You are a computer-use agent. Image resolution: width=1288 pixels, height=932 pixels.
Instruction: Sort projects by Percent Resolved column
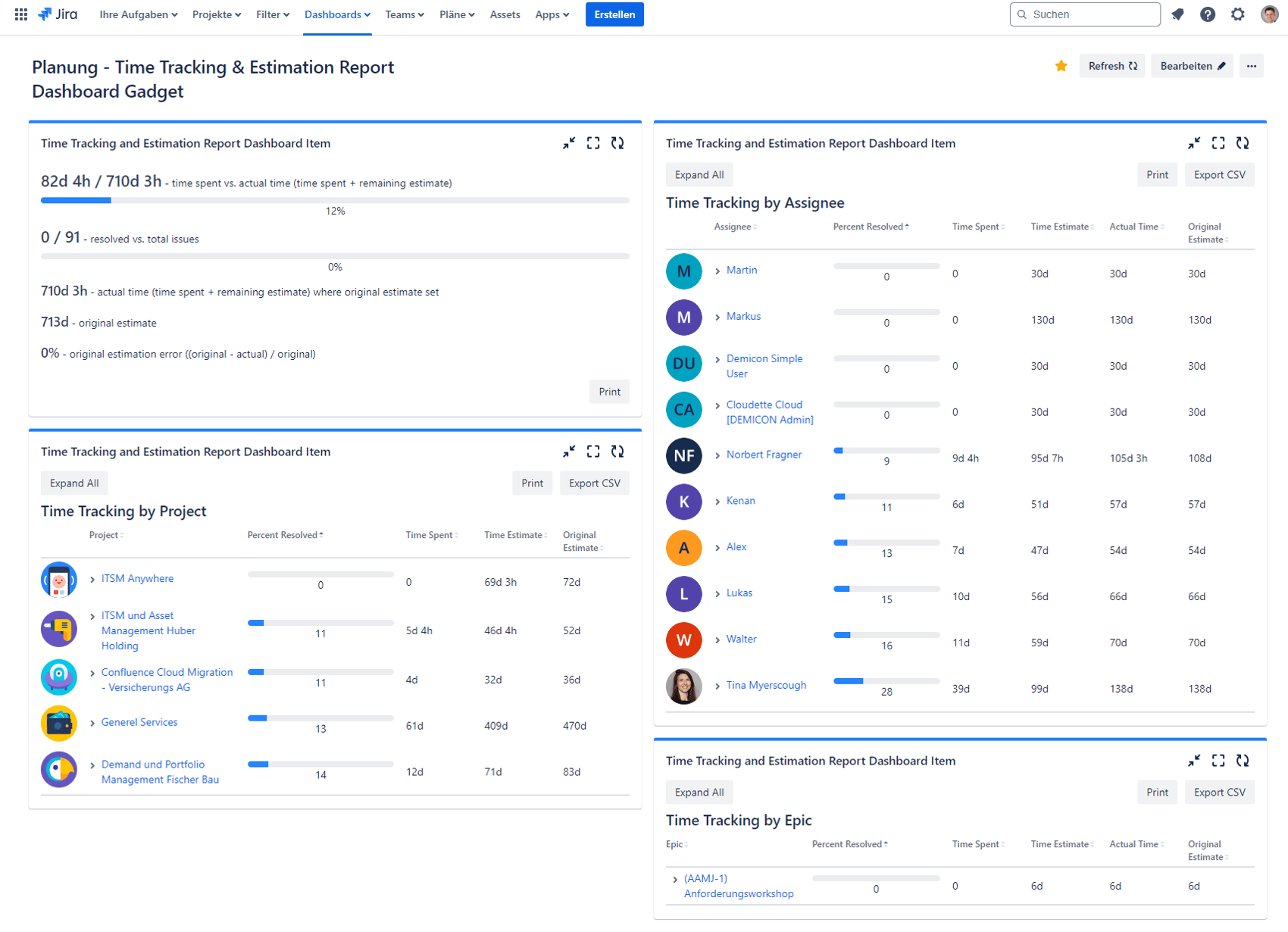tap(285, 536)
